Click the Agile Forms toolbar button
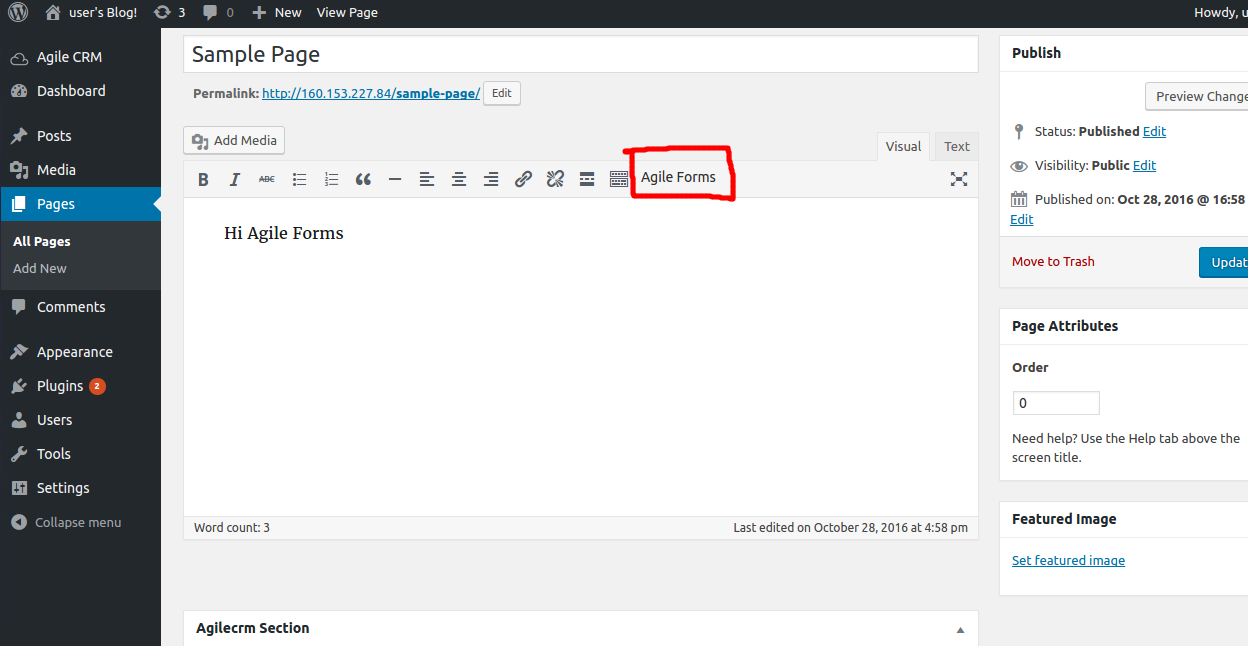Screen dimensions: 1248x646 coord(678,177)
